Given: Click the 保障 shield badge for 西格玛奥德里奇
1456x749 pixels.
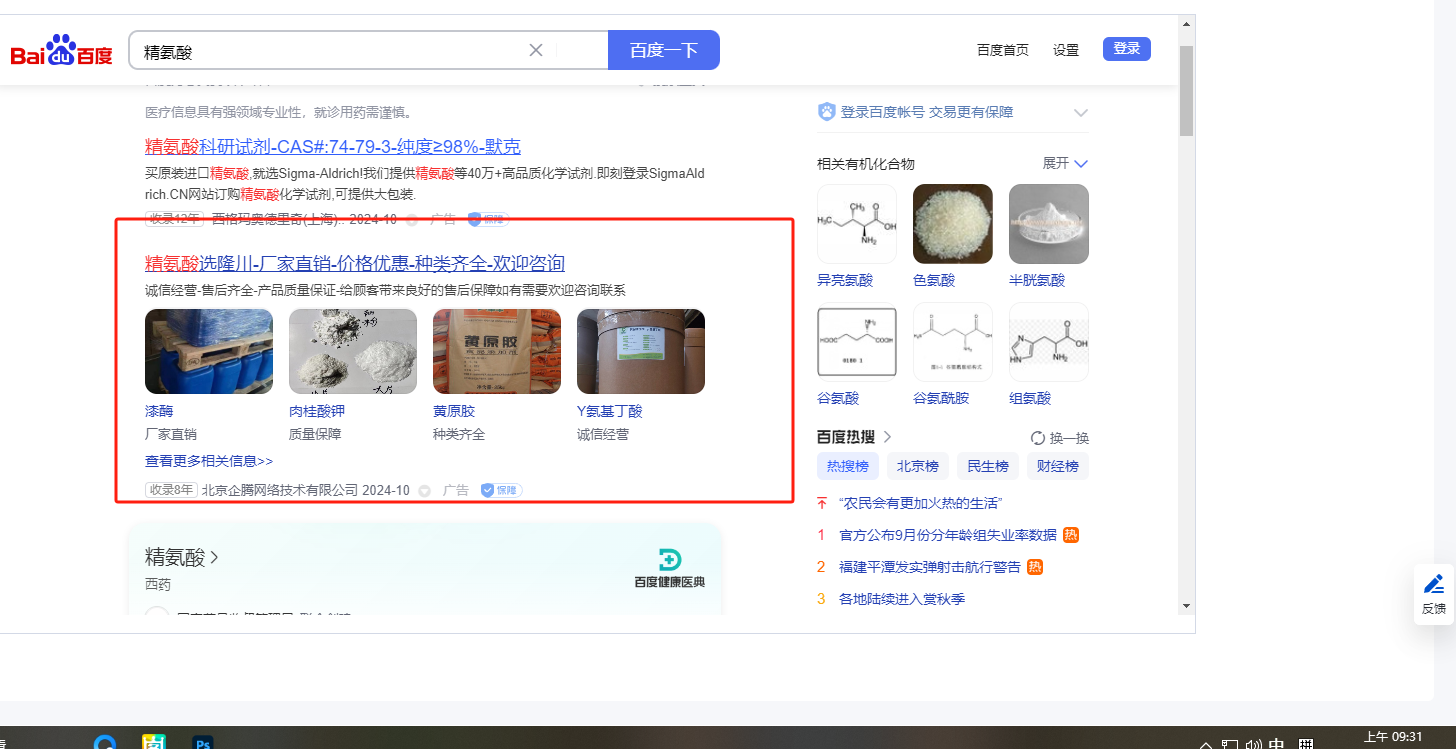Looking at the screenshot, I should point(488,219).
